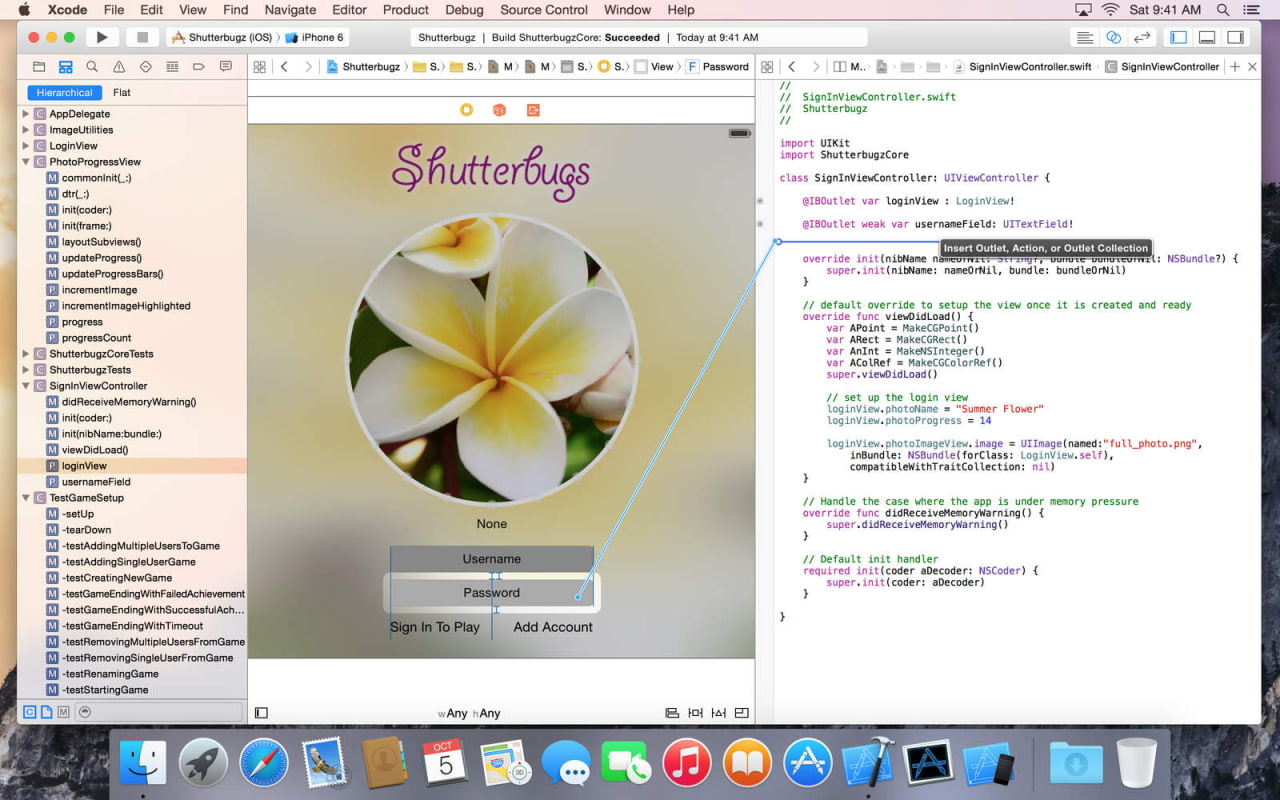Toggle the Utilities panel visibility
Viewport: 1280px width, 800px height.
click(1236, 37)
